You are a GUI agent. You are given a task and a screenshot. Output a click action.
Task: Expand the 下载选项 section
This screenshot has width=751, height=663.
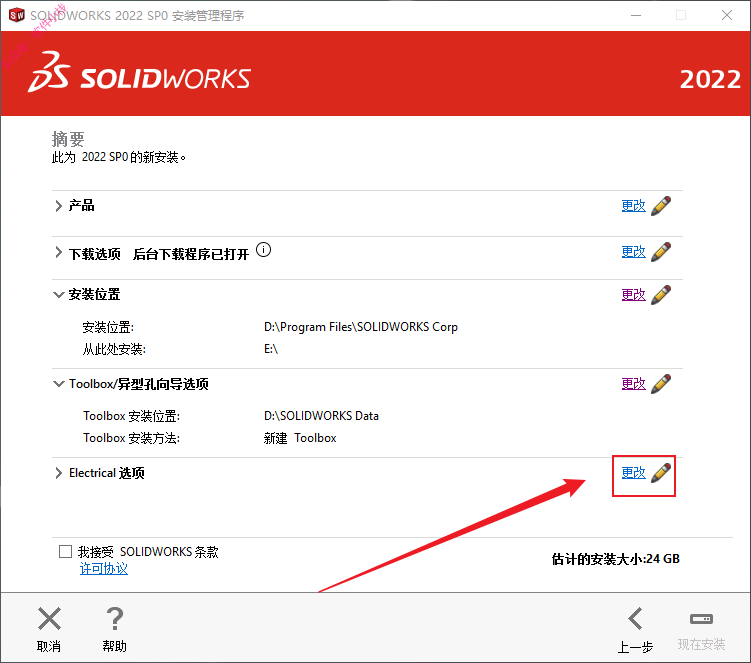click(58, 252)
